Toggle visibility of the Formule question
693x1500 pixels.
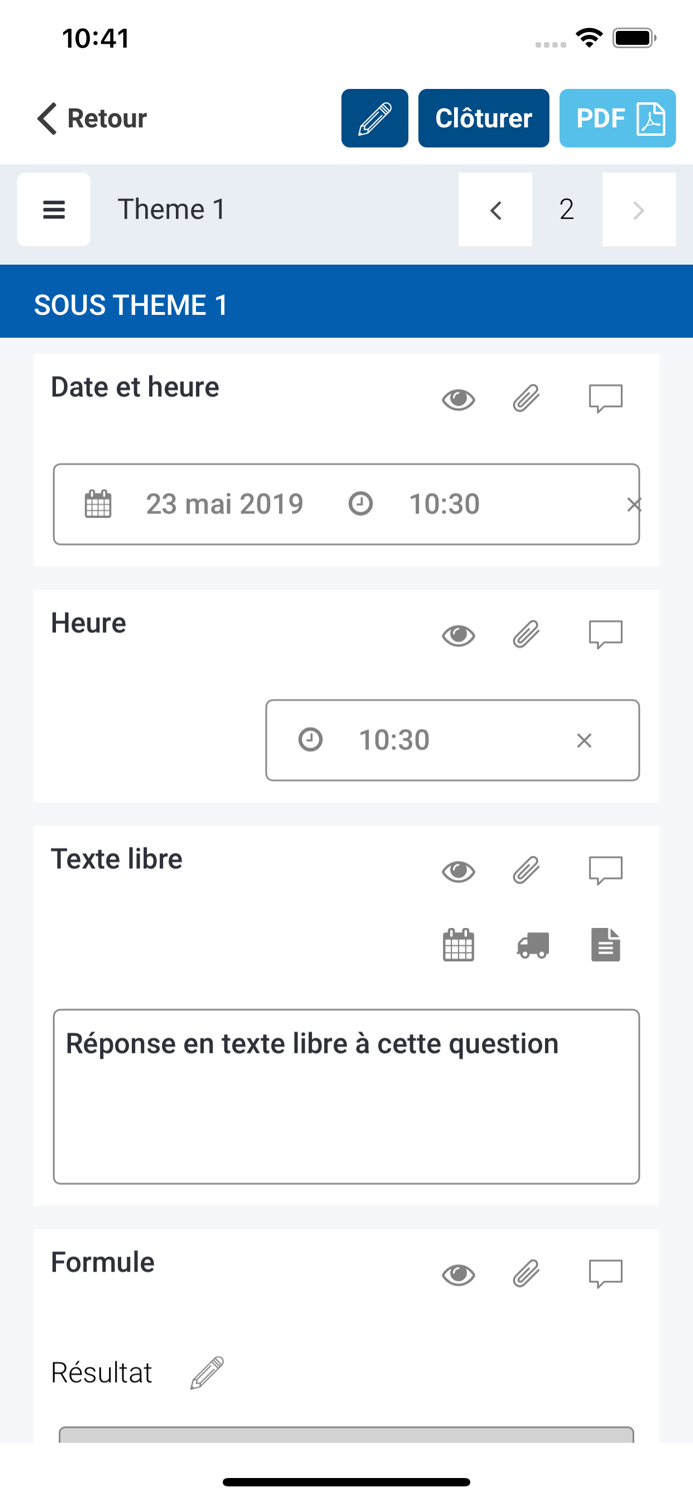(x=457, y=1273)
